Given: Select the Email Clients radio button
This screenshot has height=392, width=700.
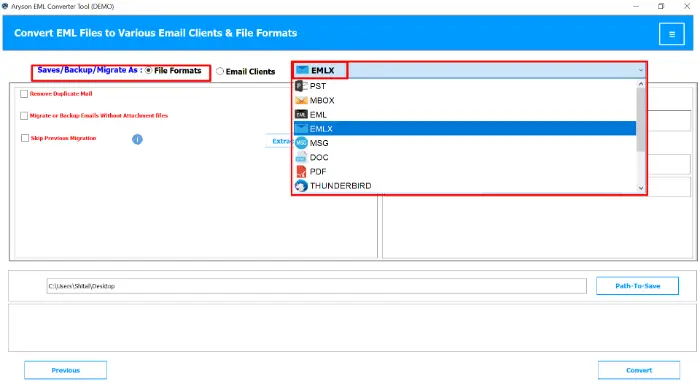Looking at the screenshot, I should [x=220, y=71].
